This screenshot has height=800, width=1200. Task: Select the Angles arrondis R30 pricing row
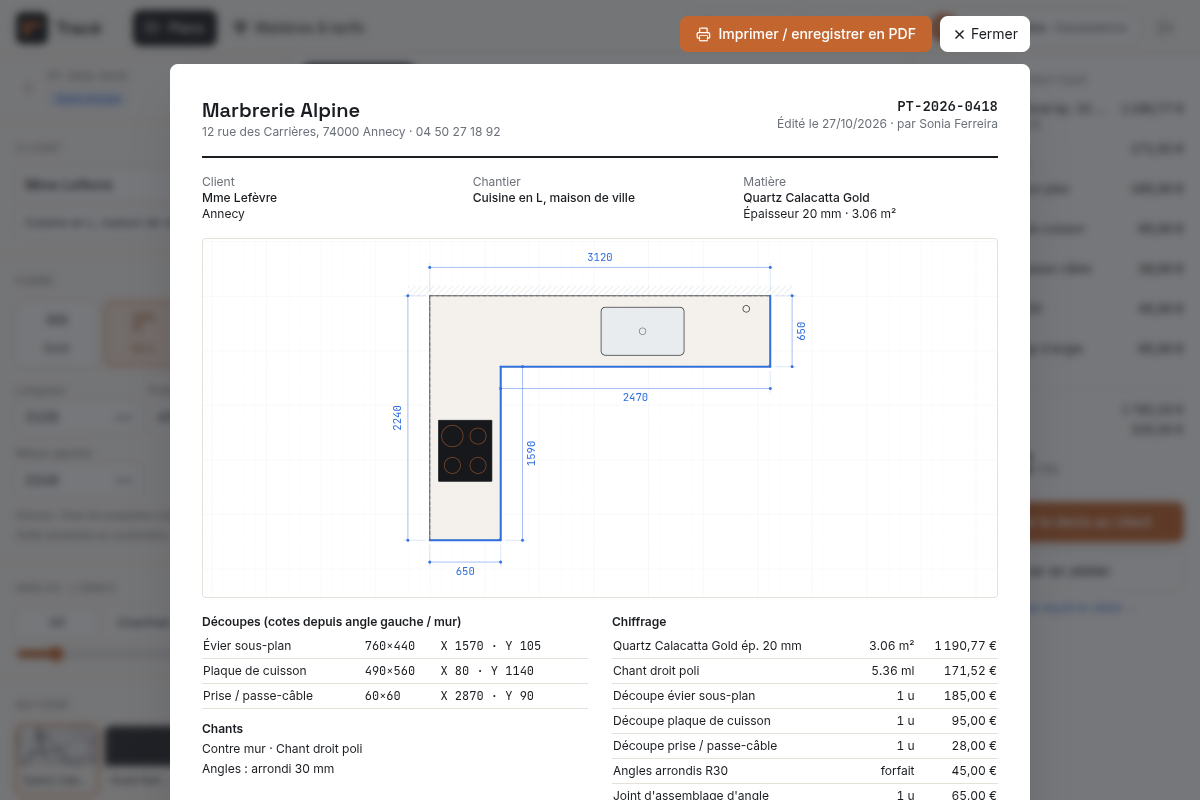click(x=805, y=771)
